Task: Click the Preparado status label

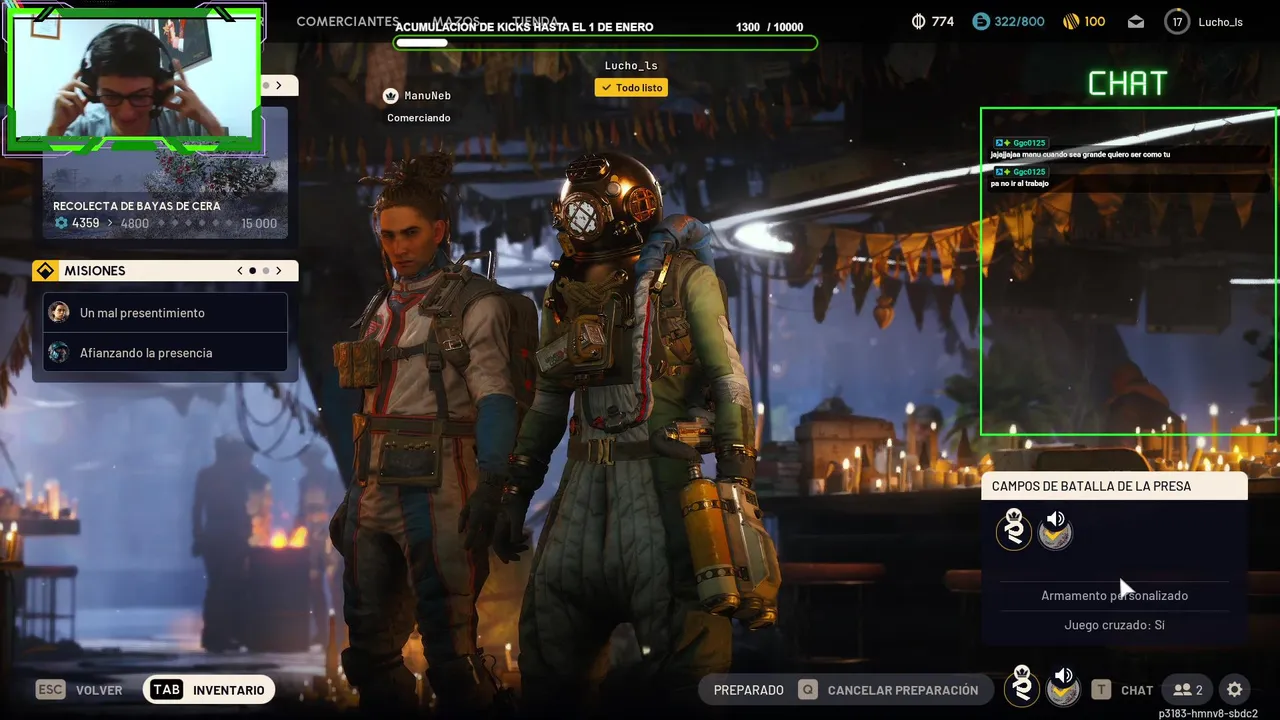Action: coord(748,690)
